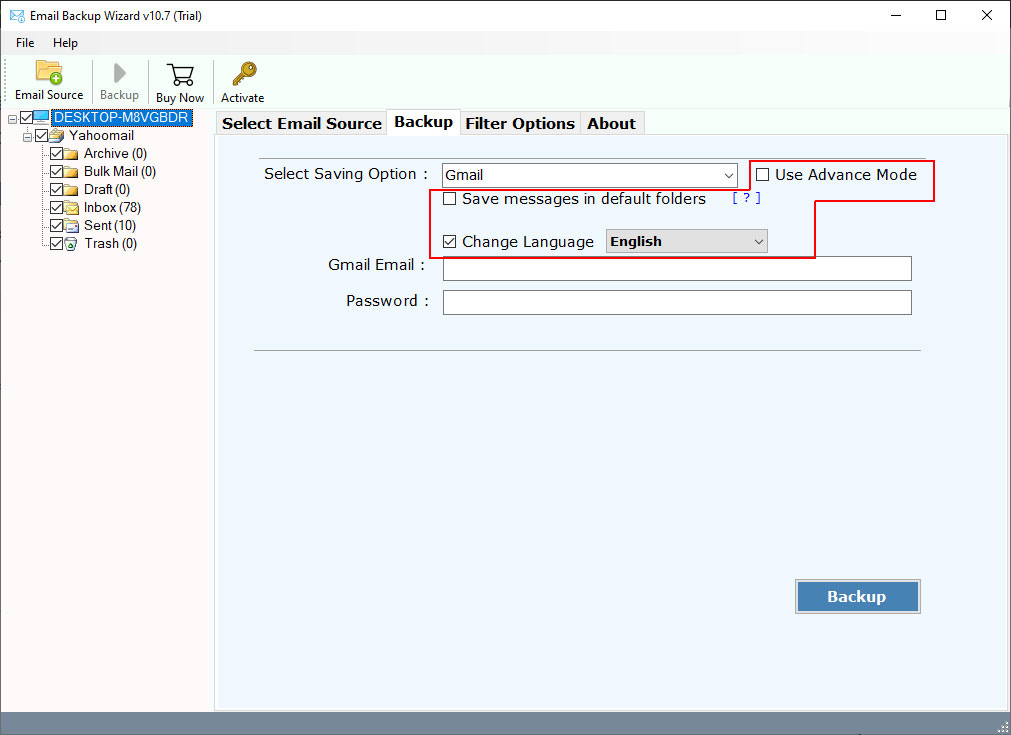Click the Trash bin icon
This screenshot has height=735, width=1011.
pos(71,244)
